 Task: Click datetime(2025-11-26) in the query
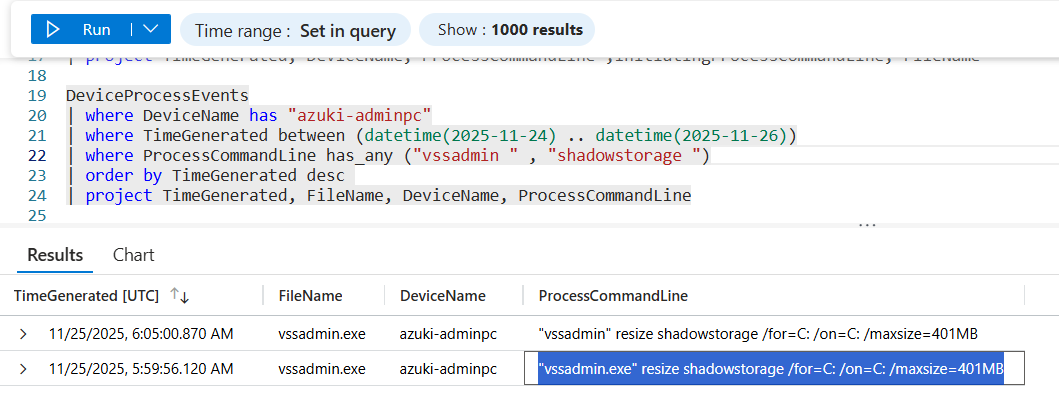[x=692, y=136]
